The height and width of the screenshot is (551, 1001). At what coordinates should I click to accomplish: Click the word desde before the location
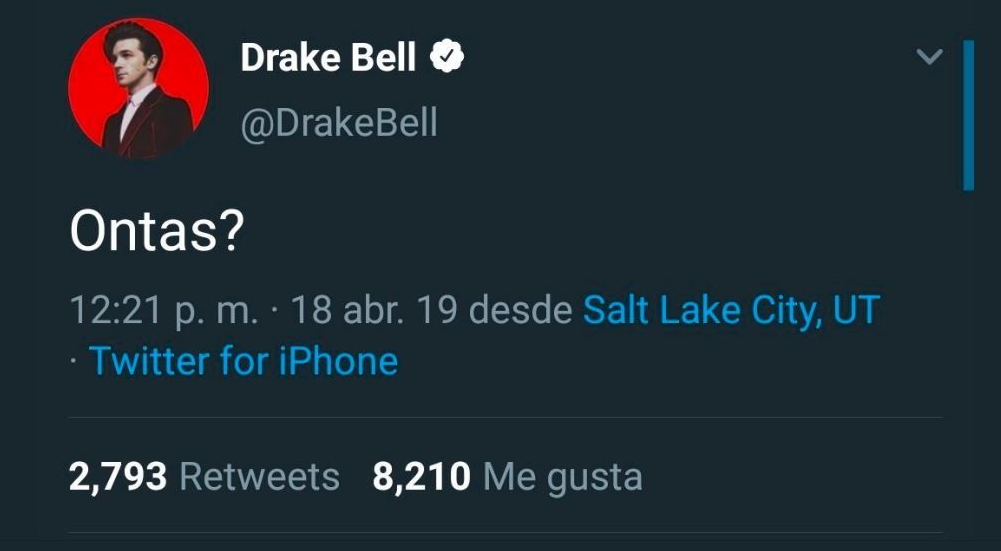tap(520, 310)
